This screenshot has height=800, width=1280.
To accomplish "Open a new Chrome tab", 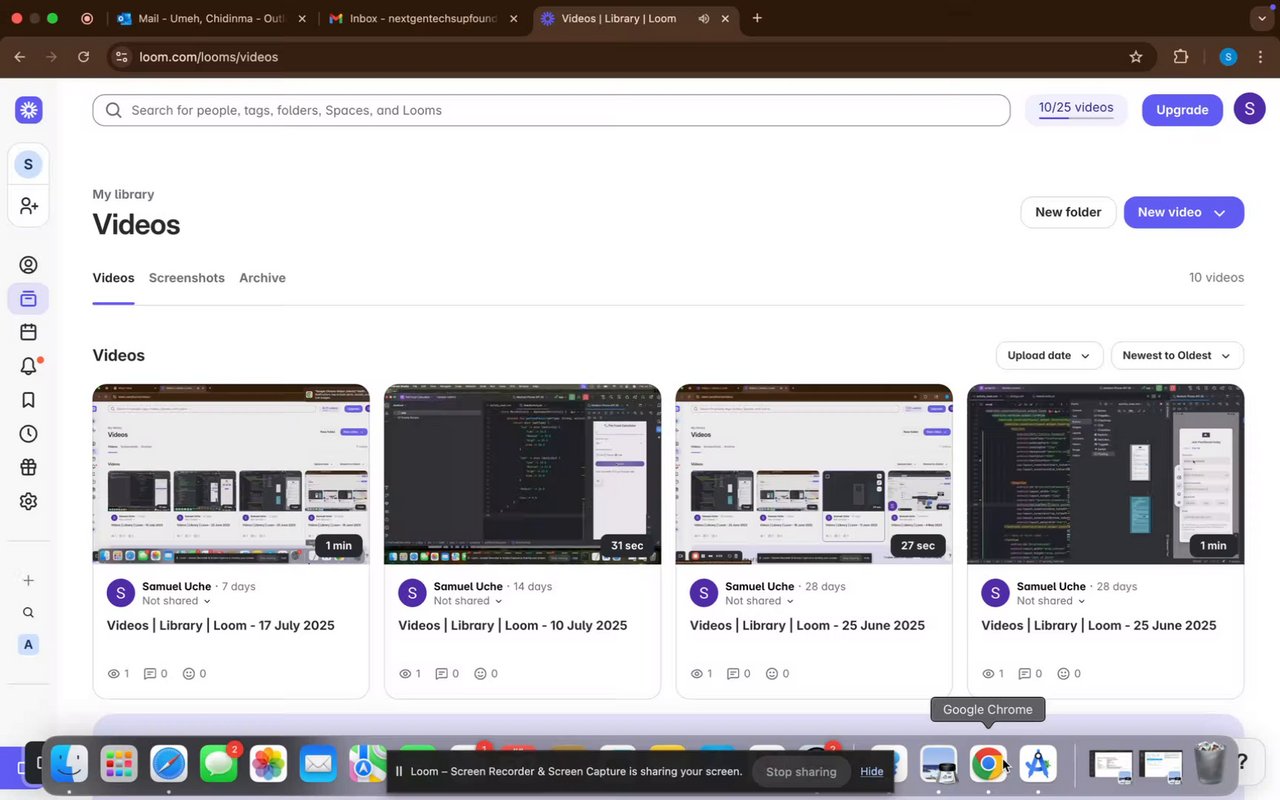I will pyautogui.click(x=757, y=18).
